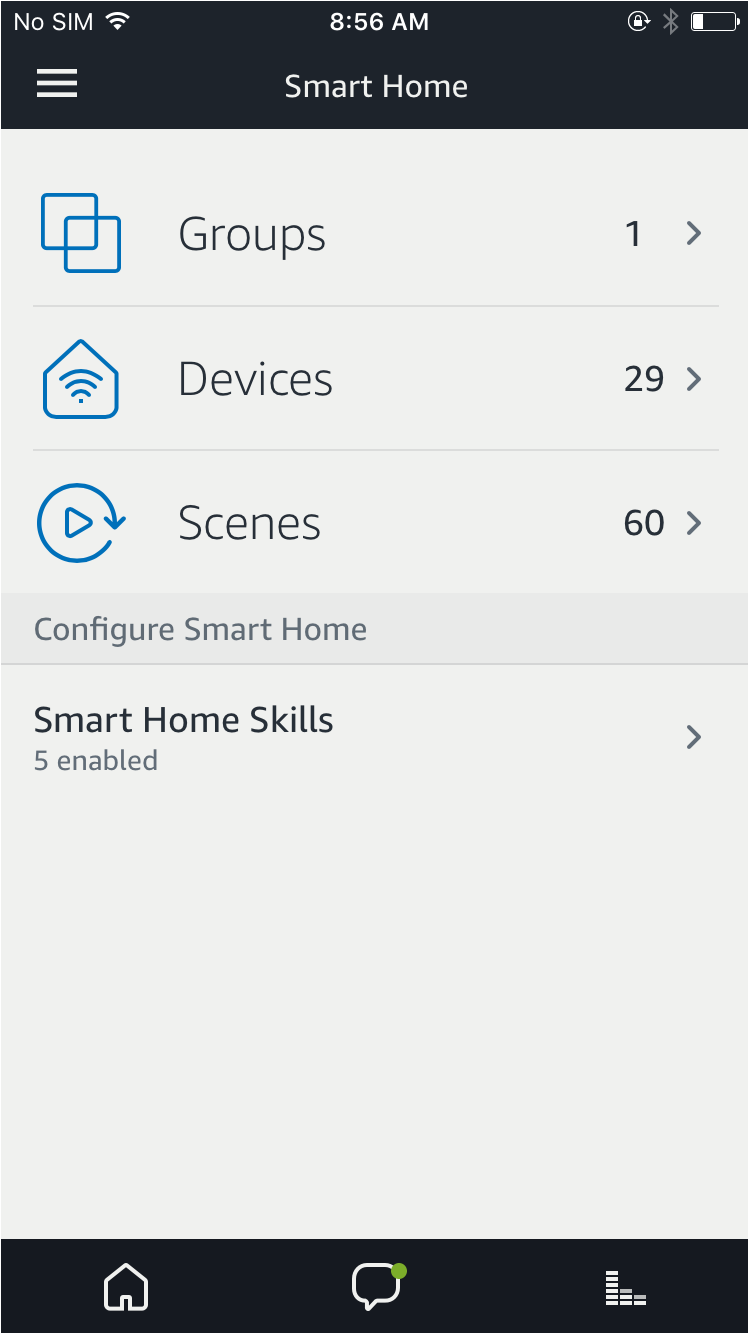Image resolution: width=748 pixels, height=1333 pixels.
Task: Select the Devices list item label
Action: pos(255,380)
